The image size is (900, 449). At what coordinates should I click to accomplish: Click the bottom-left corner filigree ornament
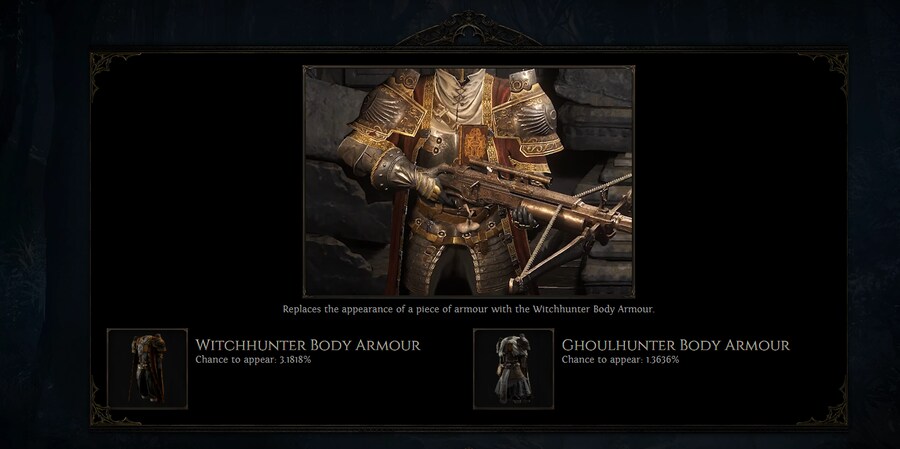(113, 404)
